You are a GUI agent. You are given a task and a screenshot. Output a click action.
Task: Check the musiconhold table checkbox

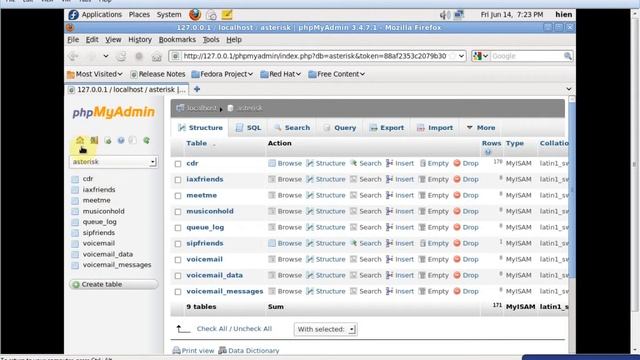(x=178, y=211)
